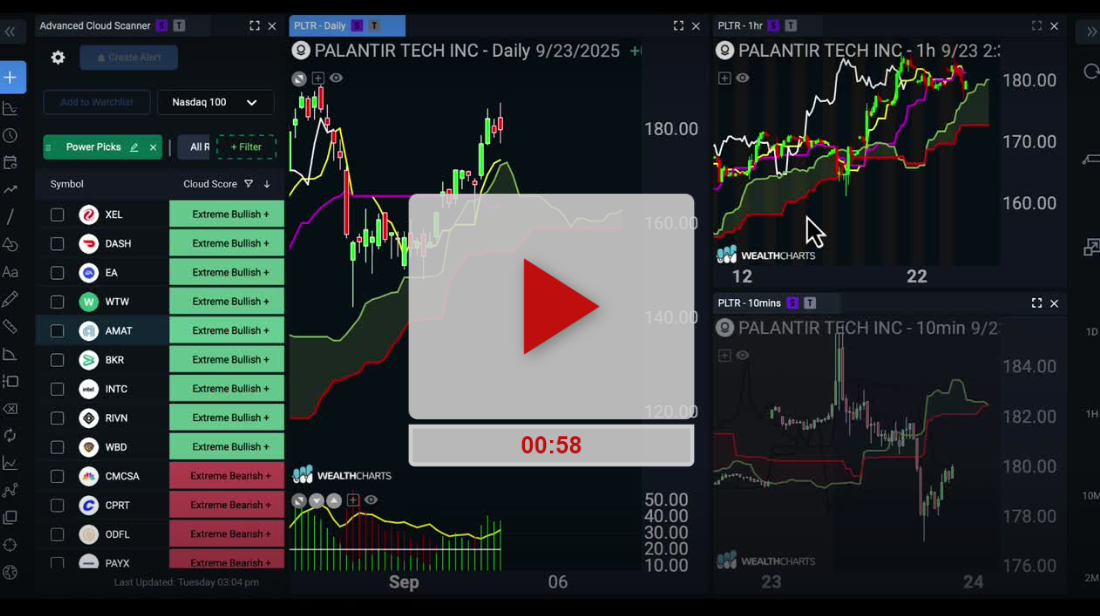Select the pencil drawing tool
1100x616 pixels.
pos(10,300)
